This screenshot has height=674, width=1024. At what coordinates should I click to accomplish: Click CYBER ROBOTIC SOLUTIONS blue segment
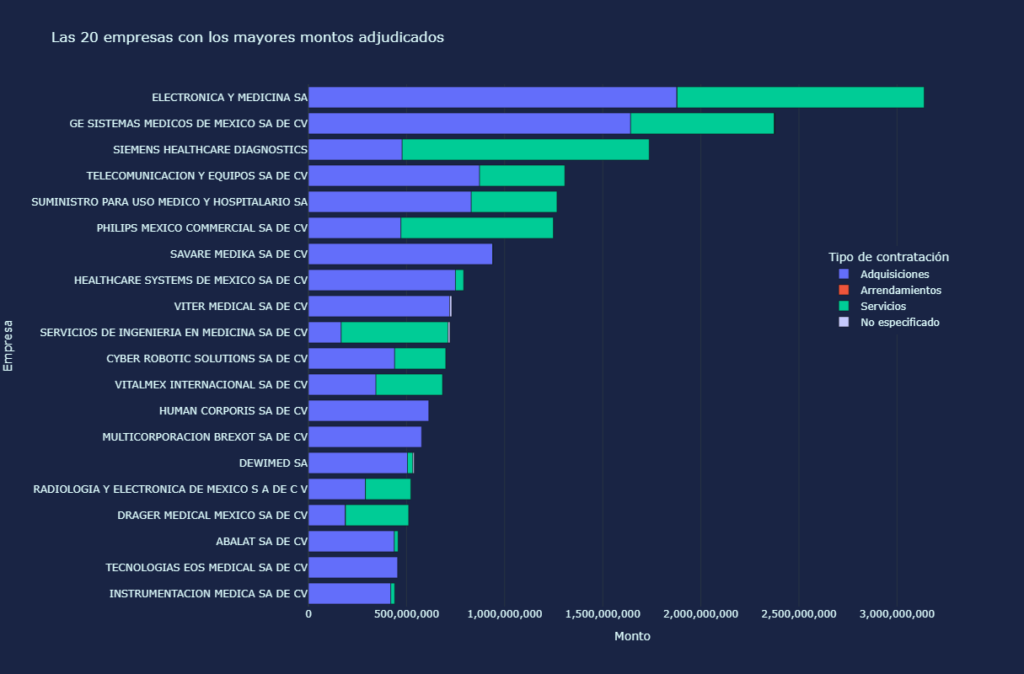point(351,359)
